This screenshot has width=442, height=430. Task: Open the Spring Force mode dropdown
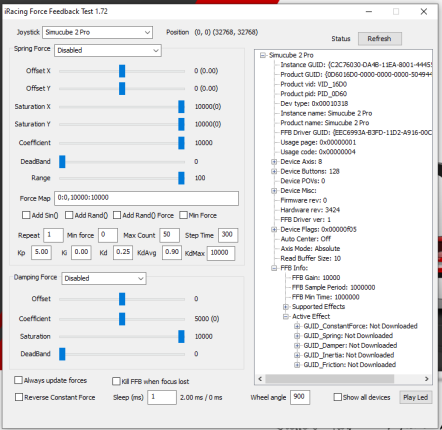pos(108,50)
